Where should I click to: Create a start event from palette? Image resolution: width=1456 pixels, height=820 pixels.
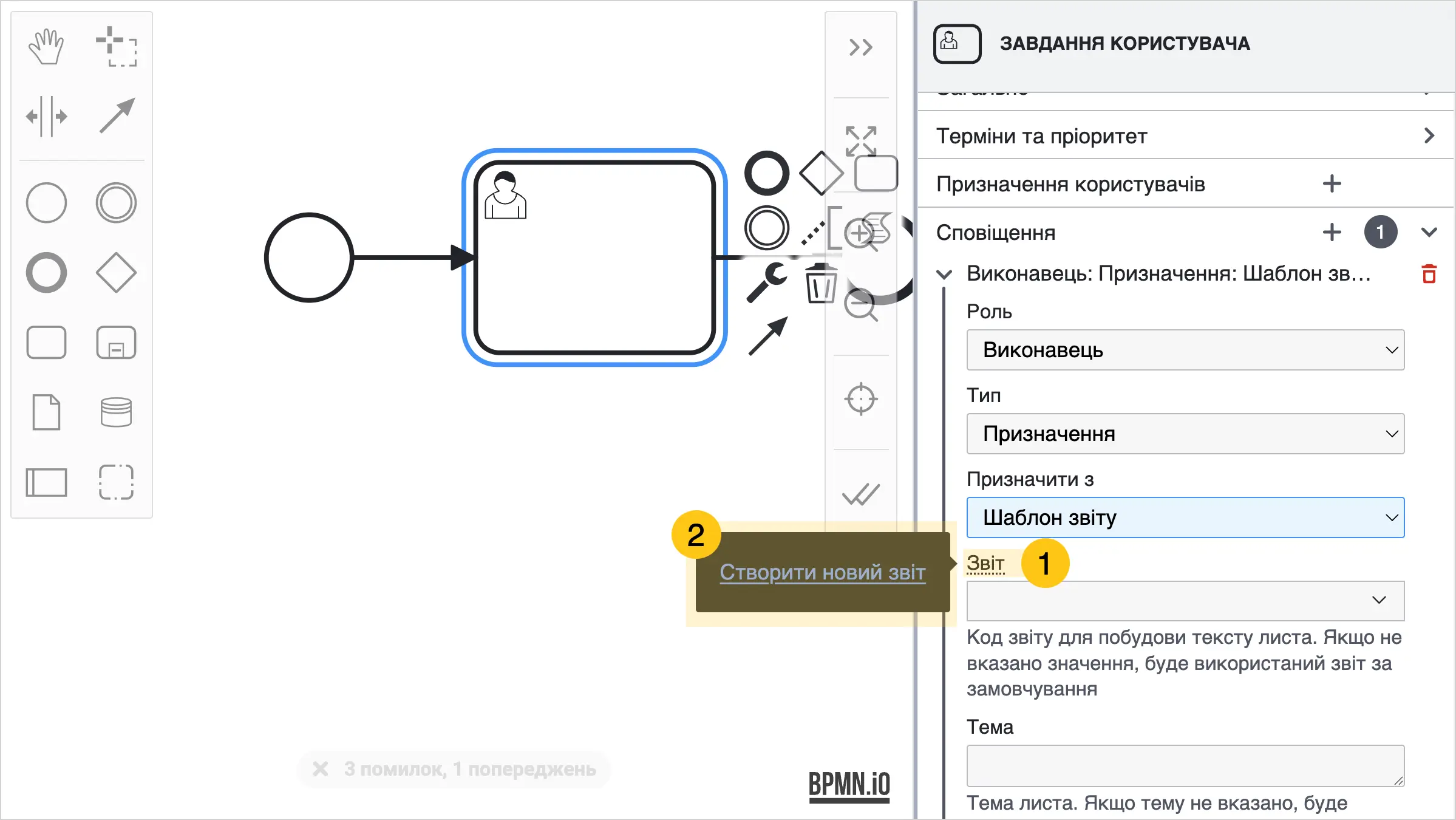pyautogui.click(x=46, y=203)
